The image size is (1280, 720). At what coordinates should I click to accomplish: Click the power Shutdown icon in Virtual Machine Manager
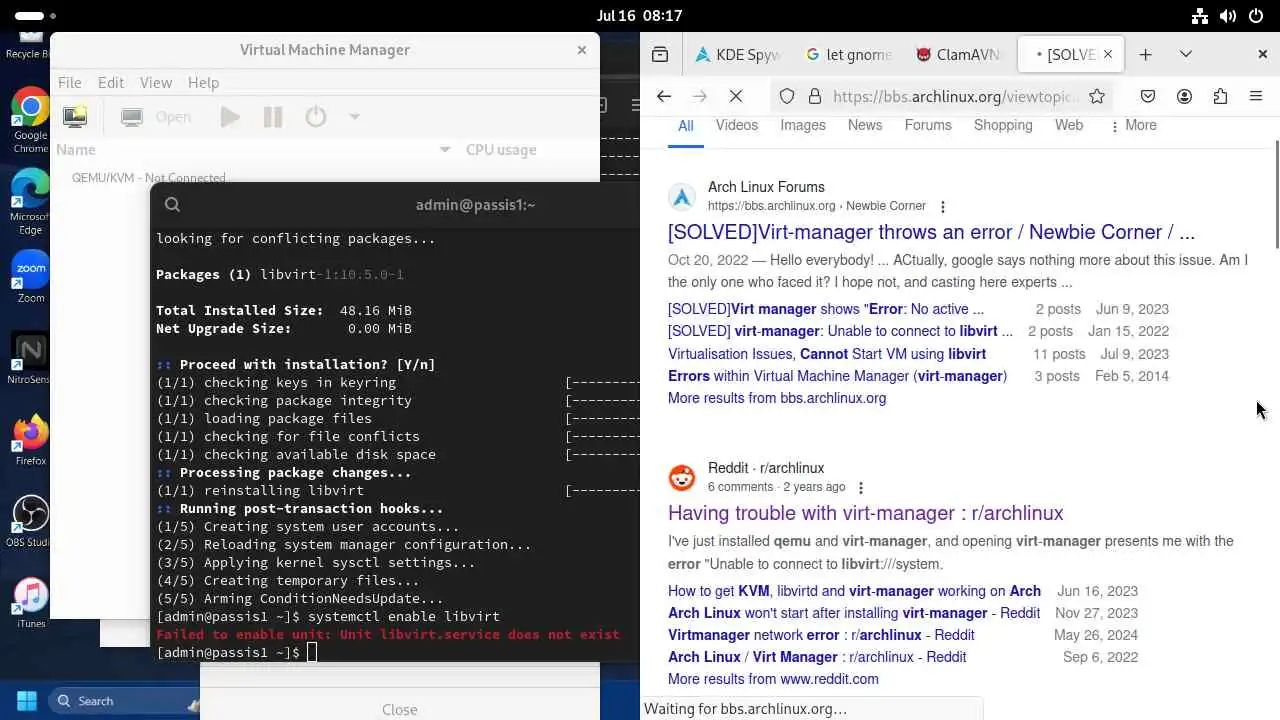click(316, 117)
